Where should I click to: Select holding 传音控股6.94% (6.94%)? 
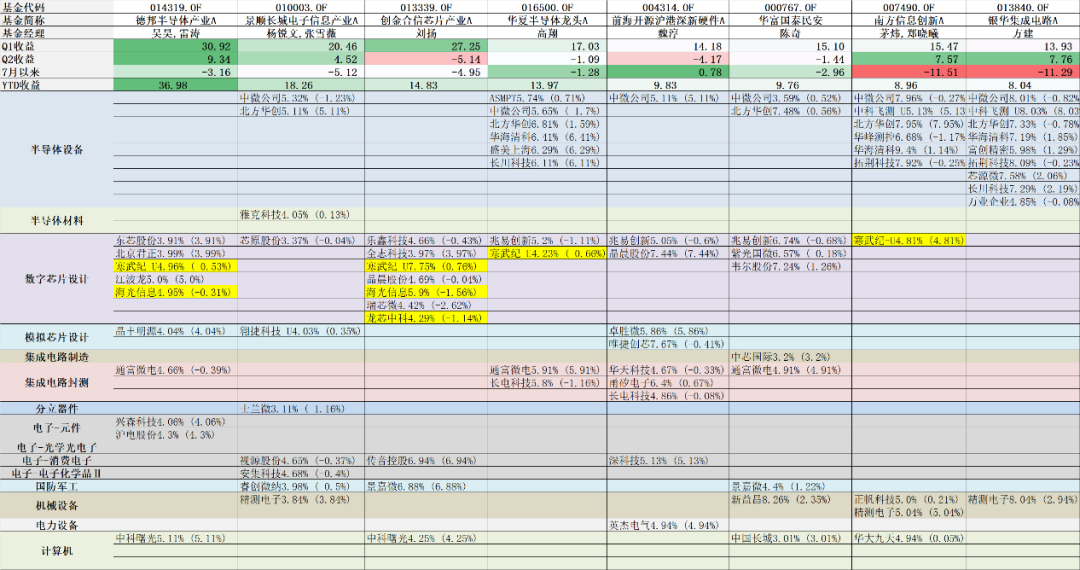click(x=422, y=460)
